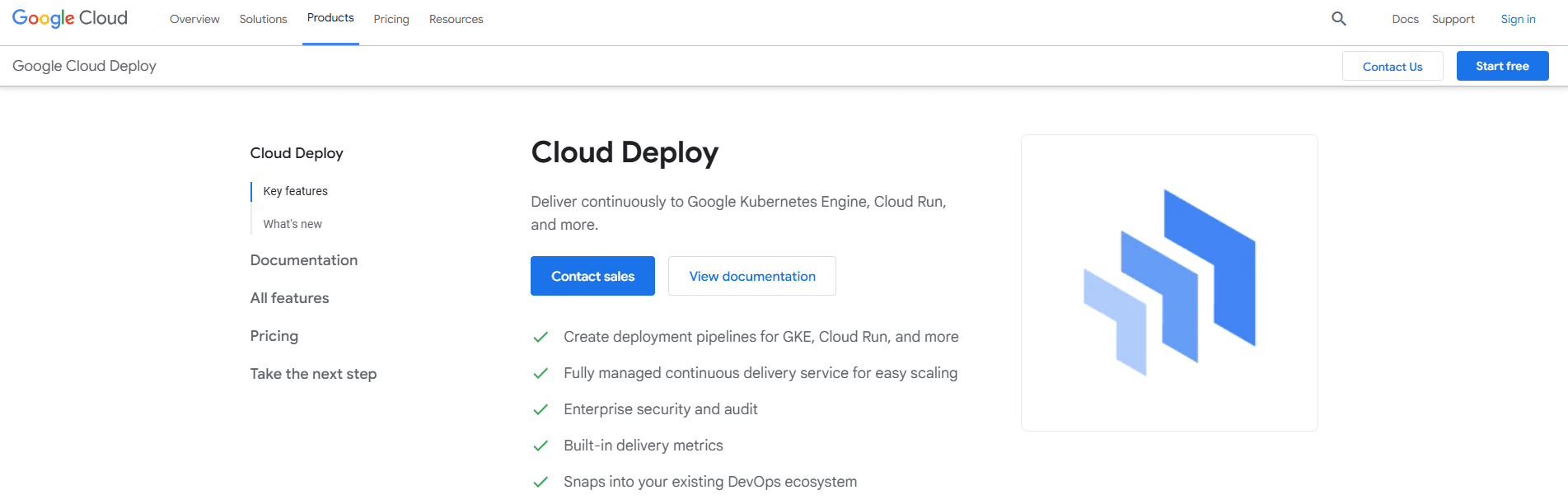The height and width of the screenshot is (504, 1568).
Task: Select Cloud Deploy in the sidebar
Action: pyautogui.click(x=297, y=153)
